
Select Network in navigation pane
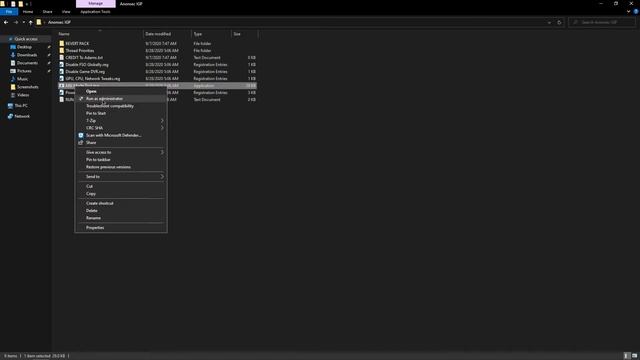[x=22, y=116]
